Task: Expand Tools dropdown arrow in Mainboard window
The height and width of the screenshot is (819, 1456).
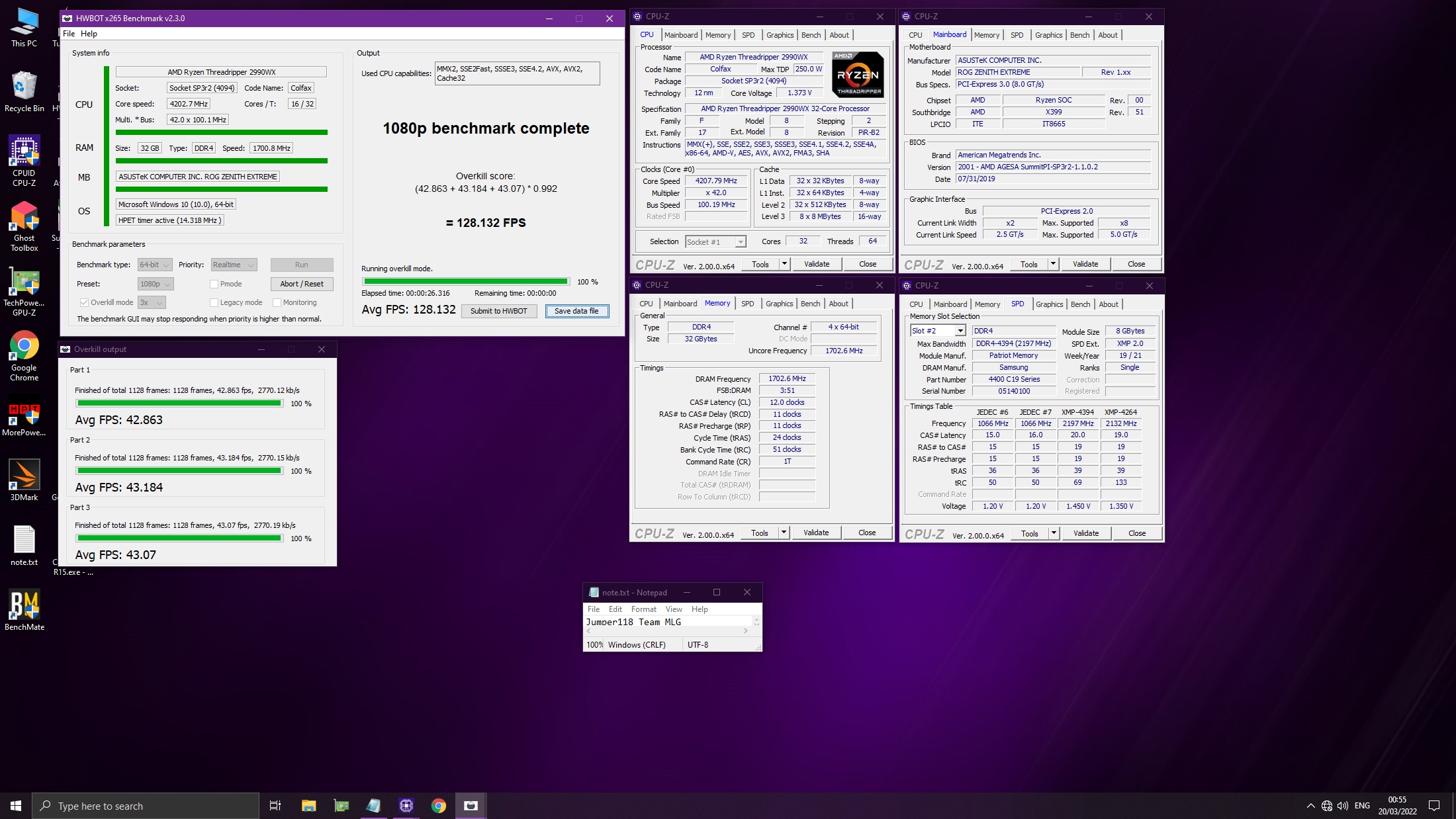Action: (x=1053, y=264)
